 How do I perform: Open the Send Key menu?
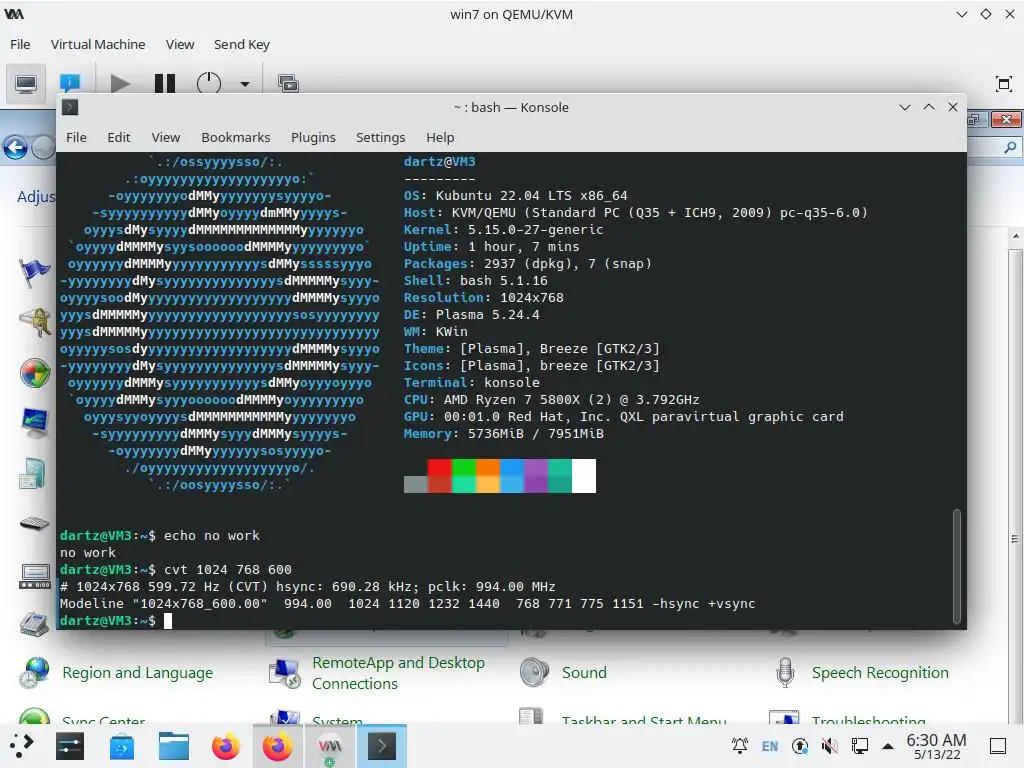[242, 44]
